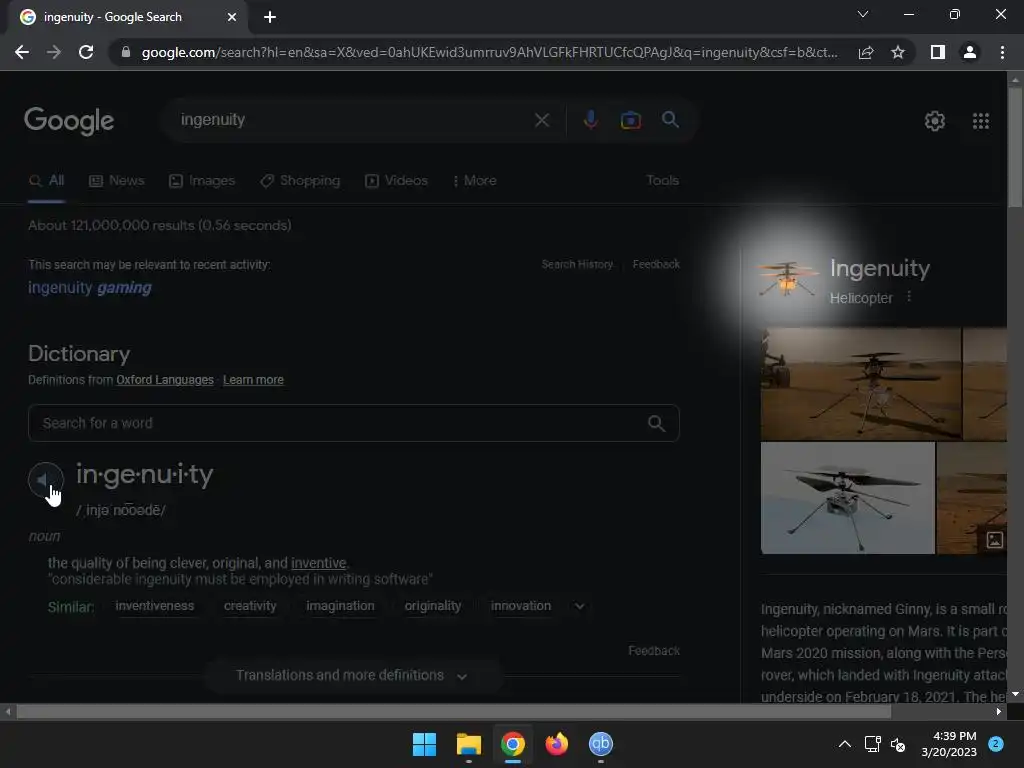Send feedback under dictionary card
Screen dimensions: 1024x768
click(x=654, y=650)
